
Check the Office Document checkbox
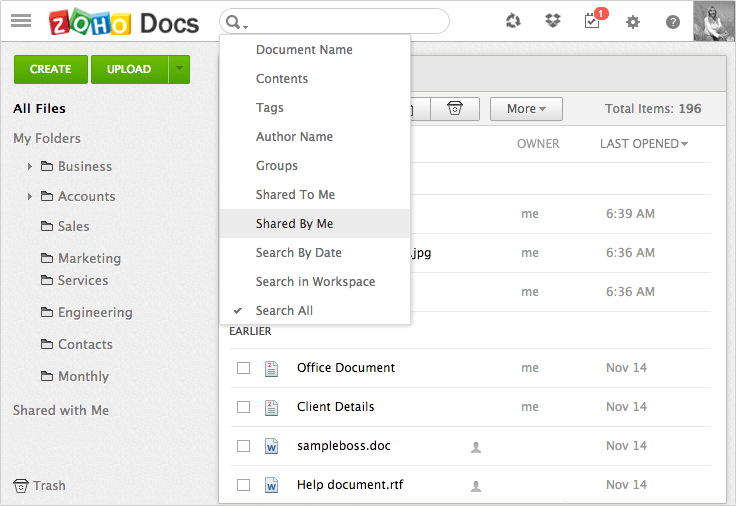pyautogui.click(x=243, y=368)
